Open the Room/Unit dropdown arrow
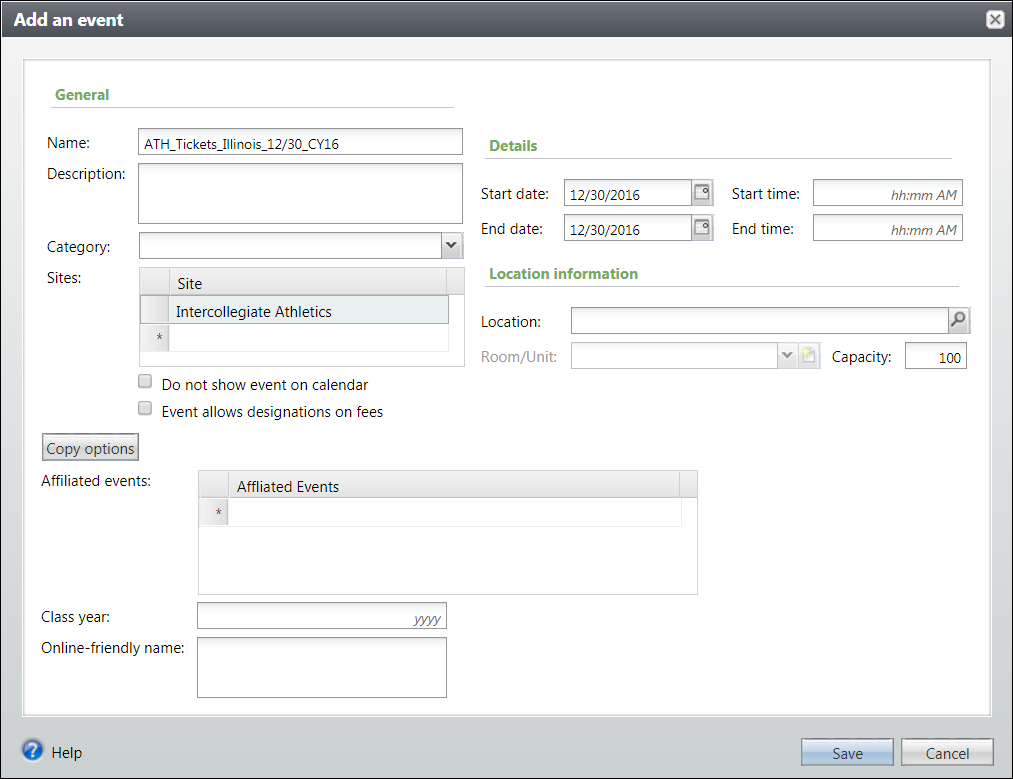Viewport: 1013px width, 779px height. pos(786,356)
